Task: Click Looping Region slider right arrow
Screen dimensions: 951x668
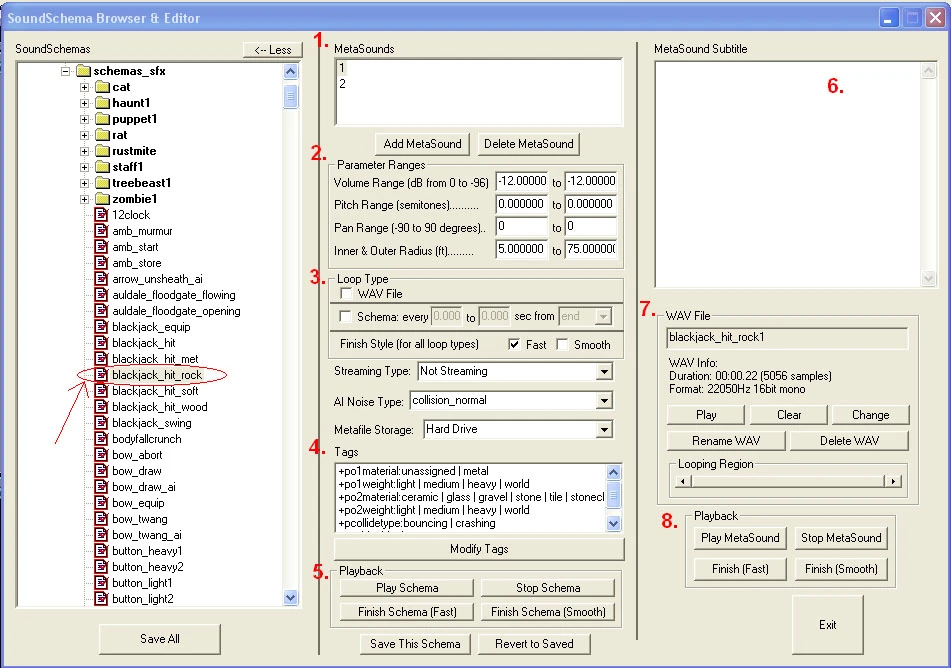Action: [892, 481]
